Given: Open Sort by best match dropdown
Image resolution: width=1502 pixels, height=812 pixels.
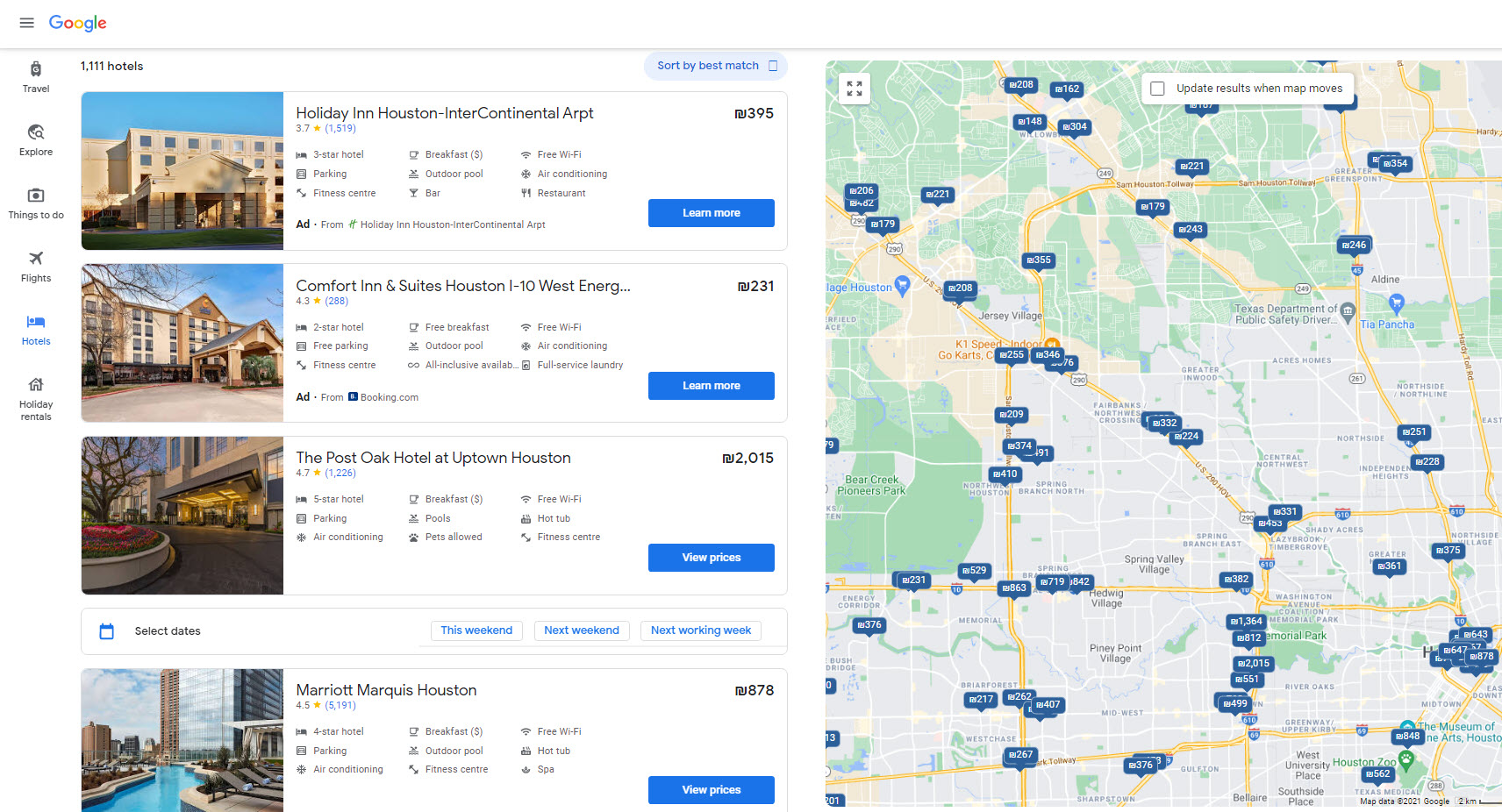Looking at the screenshot, I should pyautogui.click(x=716, y=66).
